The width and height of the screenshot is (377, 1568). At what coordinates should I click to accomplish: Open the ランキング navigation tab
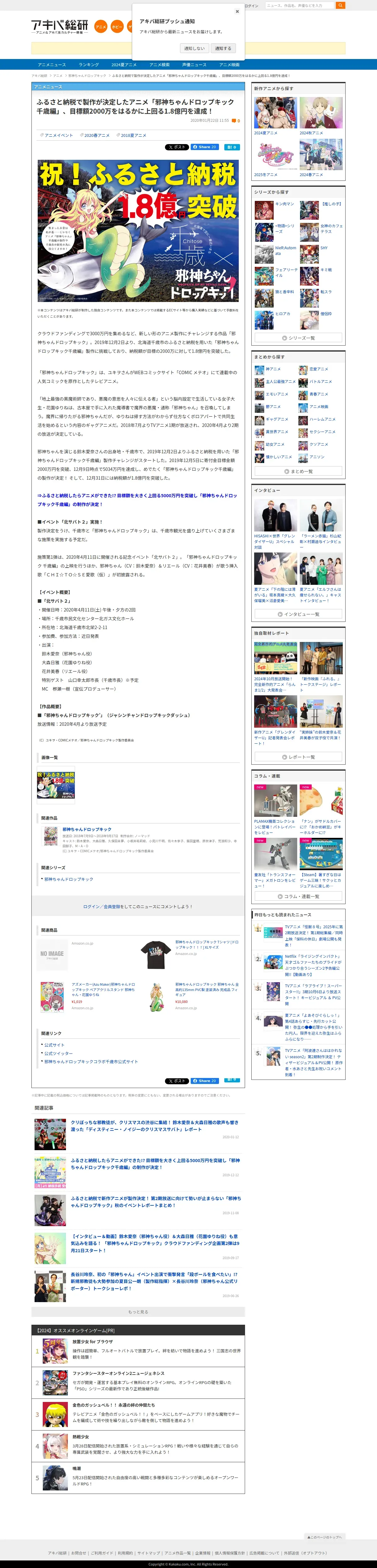coord(88,65)
